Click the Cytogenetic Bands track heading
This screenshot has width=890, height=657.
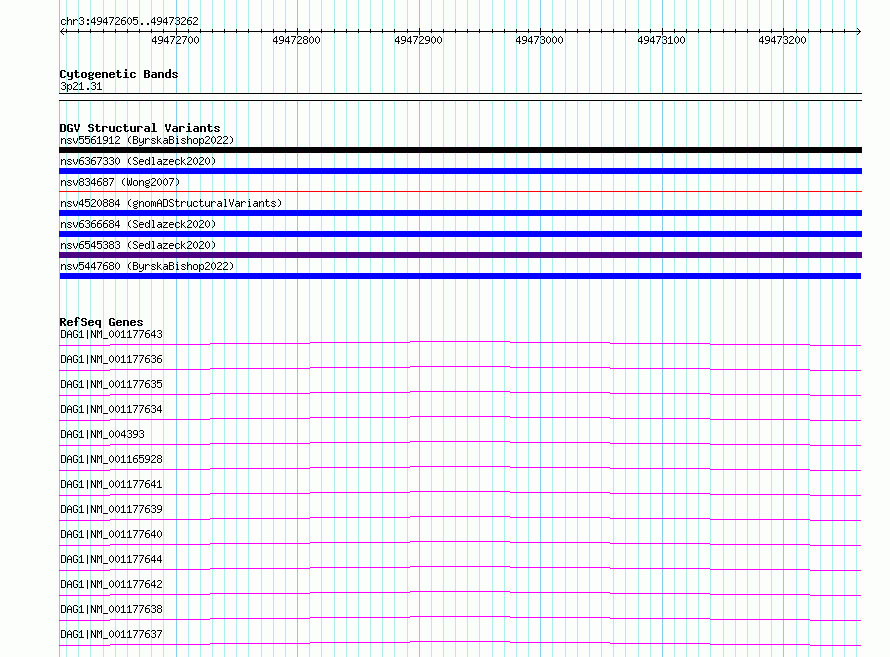119,74
